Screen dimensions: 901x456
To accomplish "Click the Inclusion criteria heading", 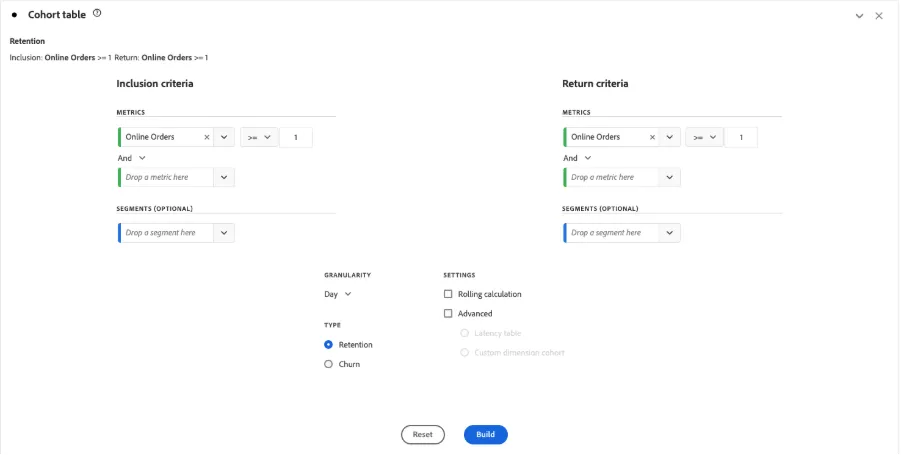I will pos(155,84).
